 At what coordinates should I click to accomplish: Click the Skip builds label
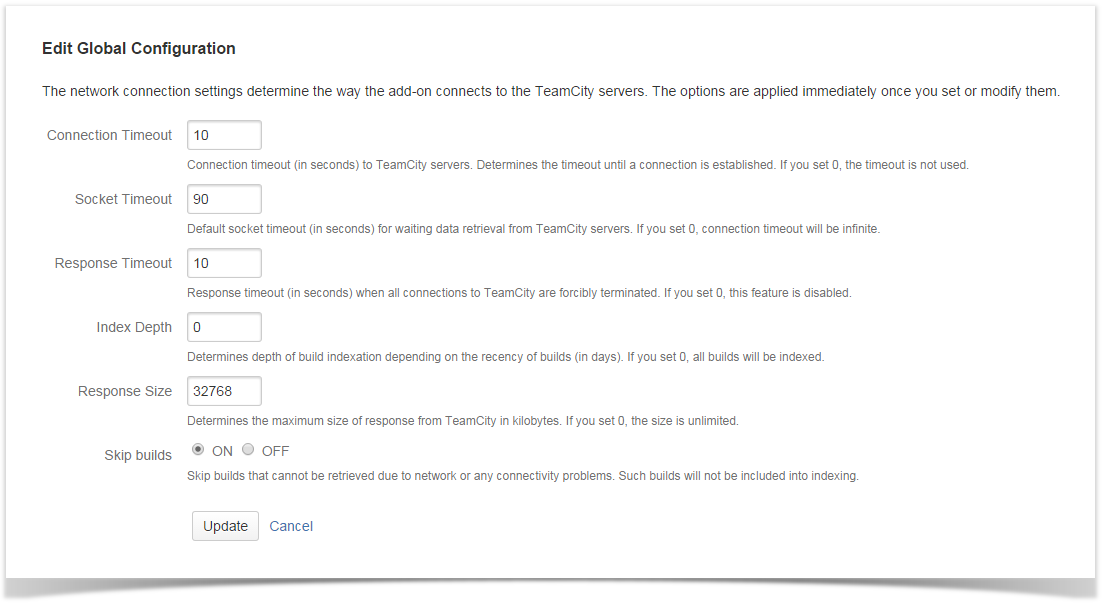138,455
